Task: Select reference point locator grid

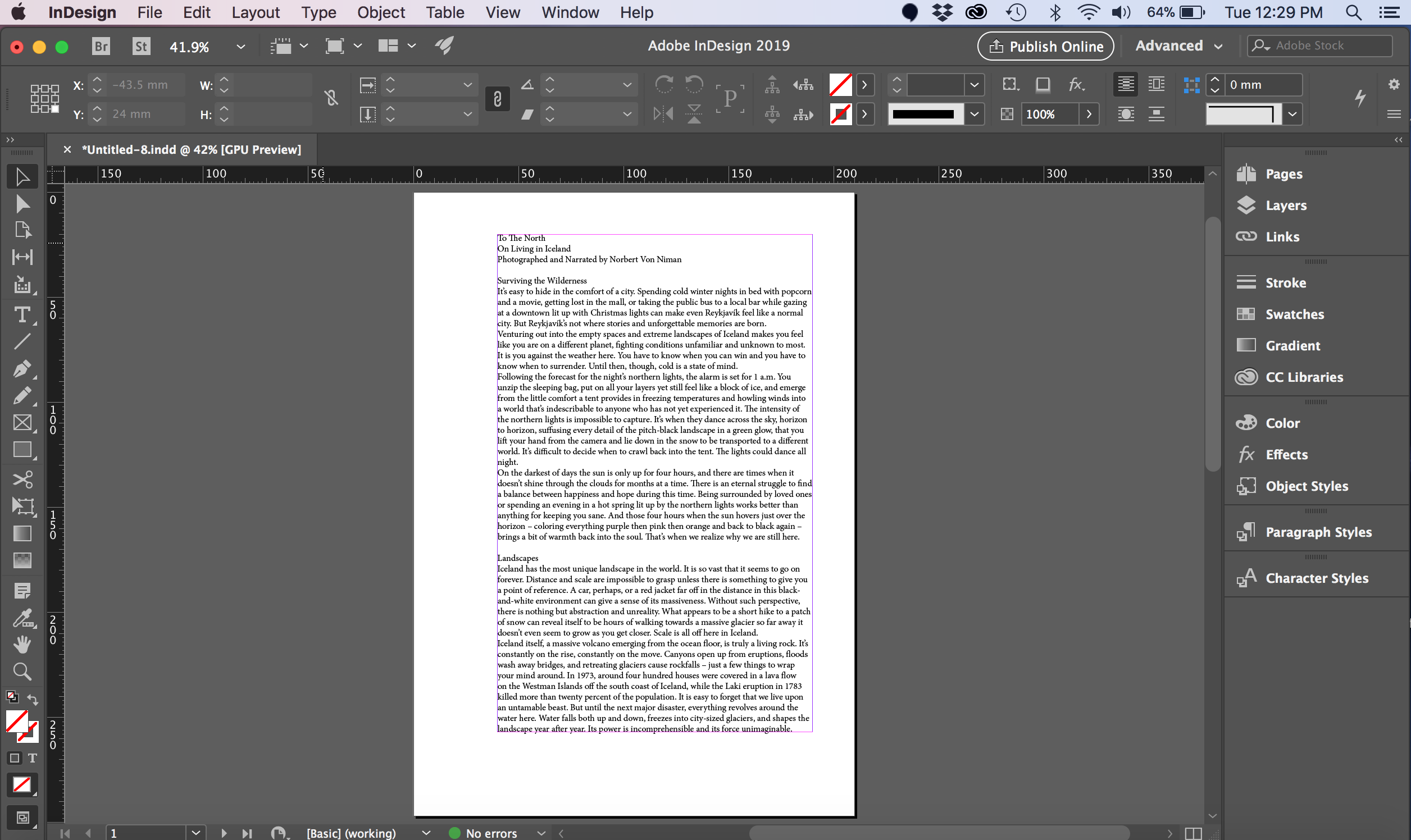Action: (45, 98)
